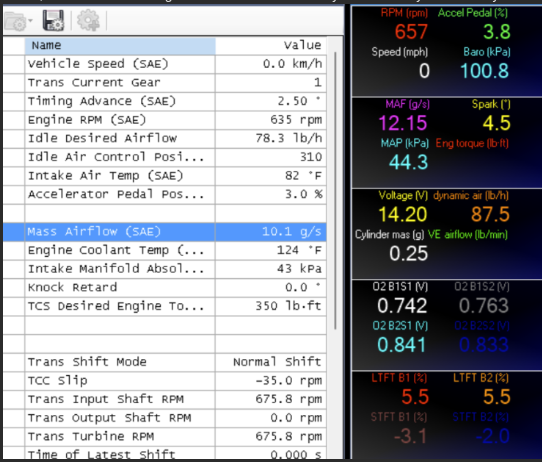Click the save channel config disk icon
This screenshot has height=462, width=542.
click(x=53, y=20)
